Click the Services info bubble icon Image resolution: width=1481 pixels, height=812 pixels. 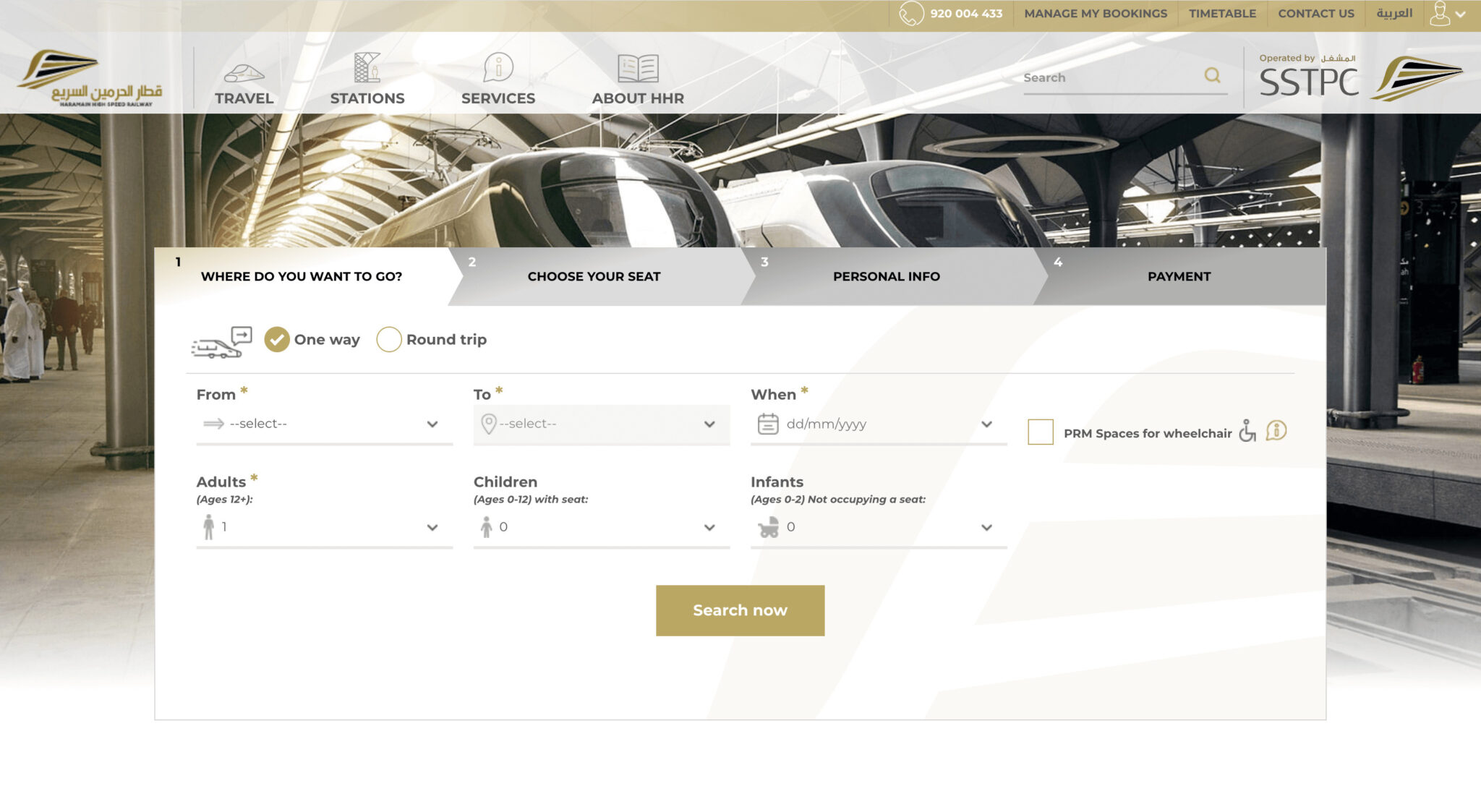point(498,67)
